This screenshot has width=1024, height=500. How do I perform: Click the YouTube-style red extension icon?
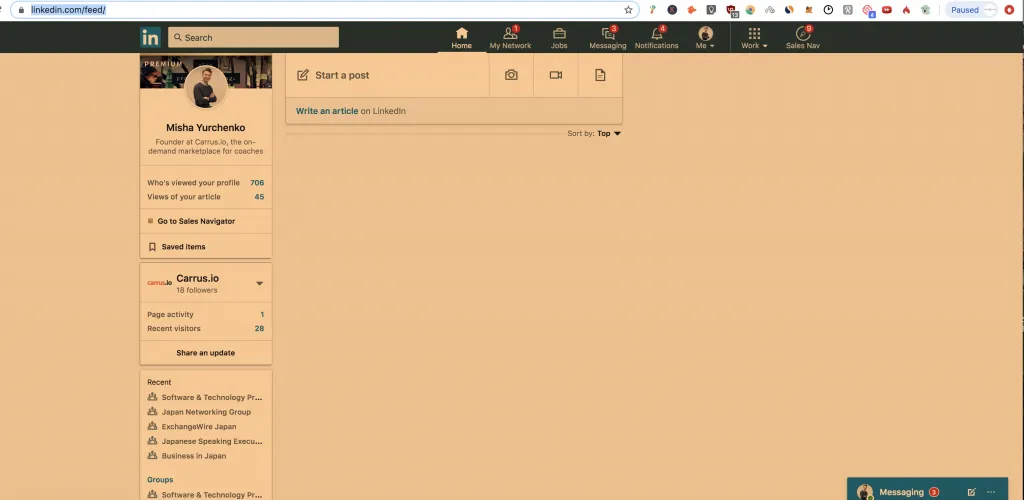pos(887,10)
